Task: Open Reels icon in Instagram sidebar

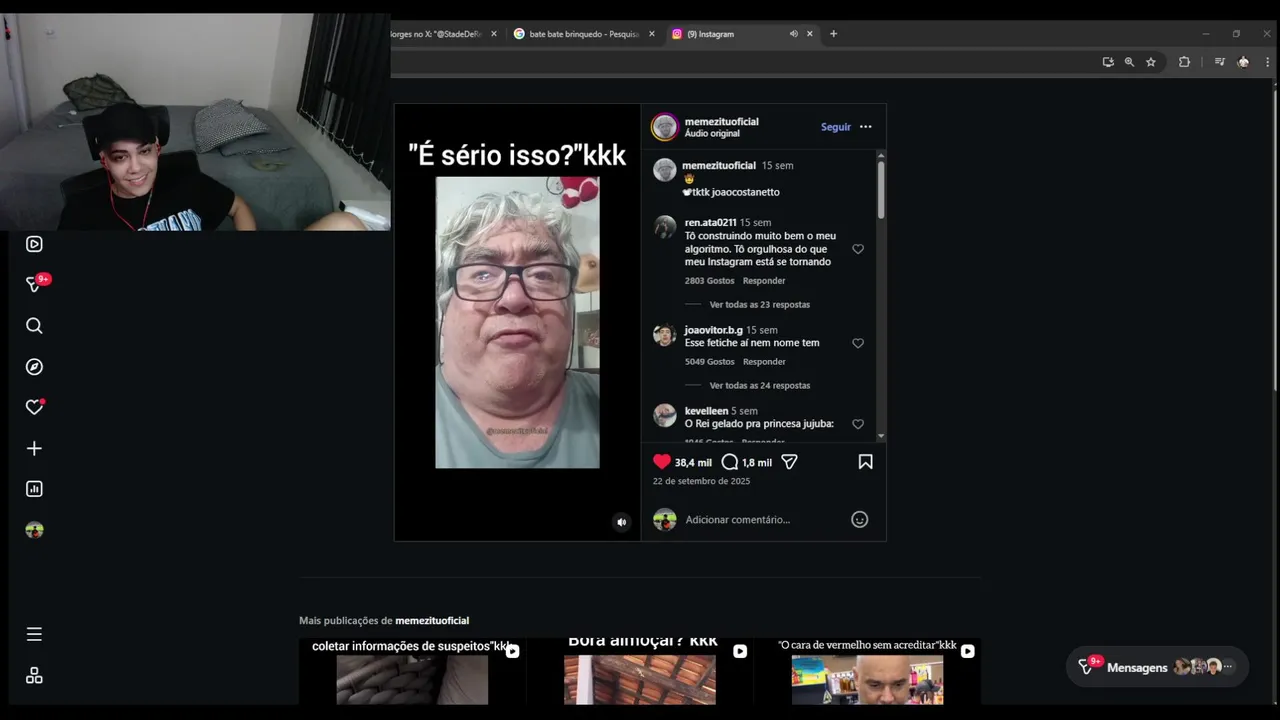Action: (x=34, y=244)
